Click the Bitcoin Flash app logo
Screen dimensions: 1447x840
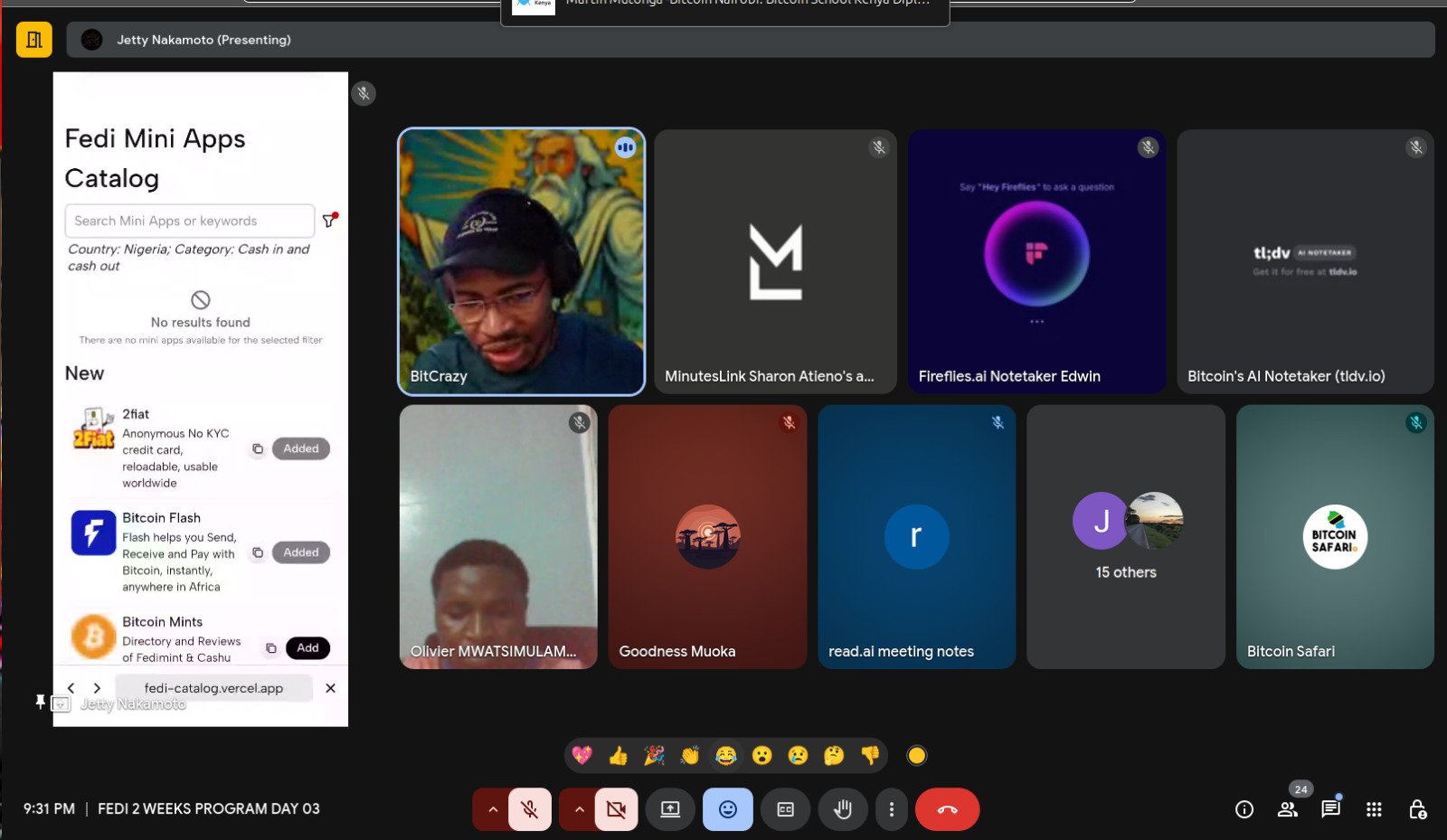coord(93,533)
